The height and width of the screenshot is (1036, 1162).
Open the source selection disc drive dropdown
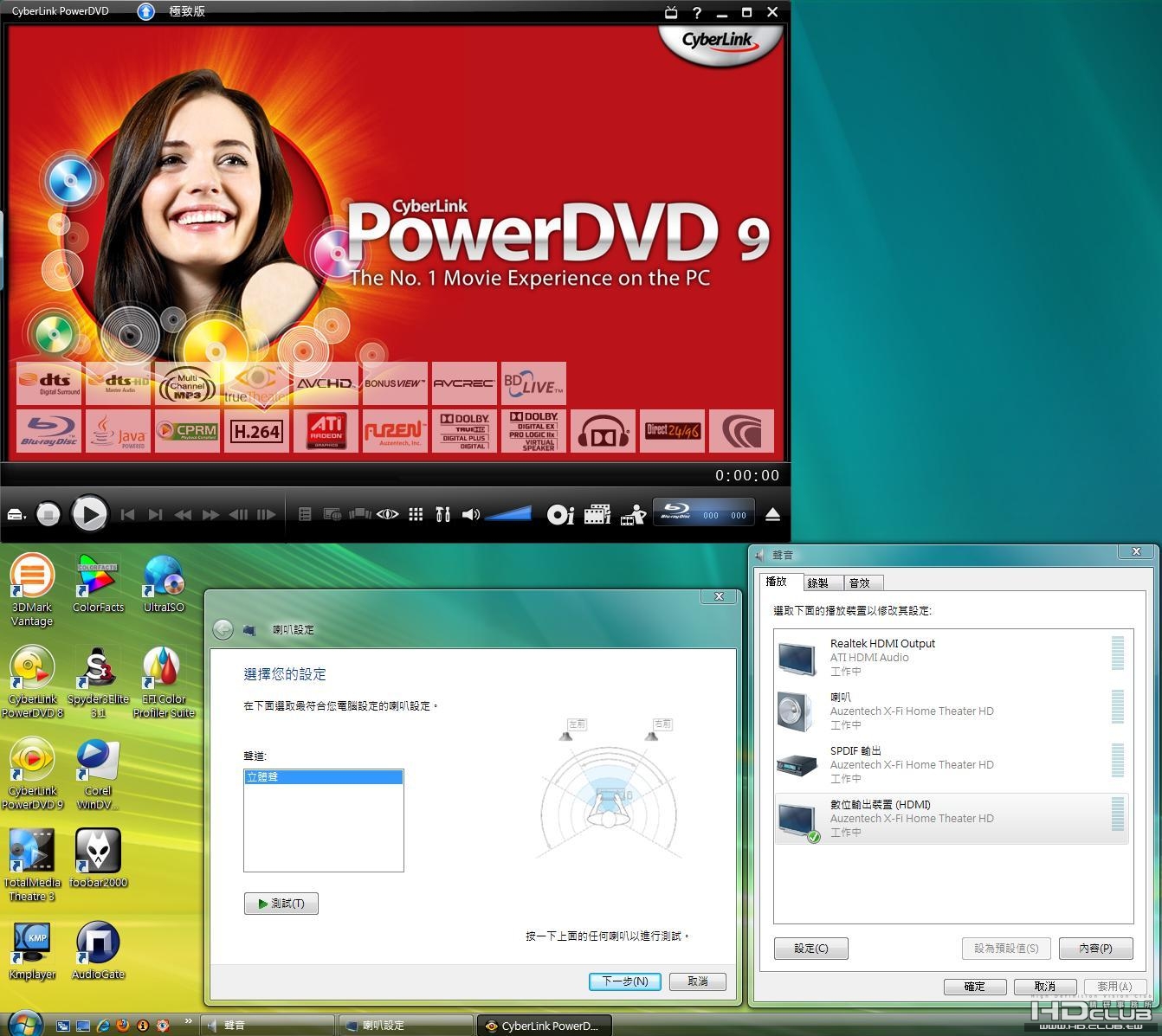16,515
